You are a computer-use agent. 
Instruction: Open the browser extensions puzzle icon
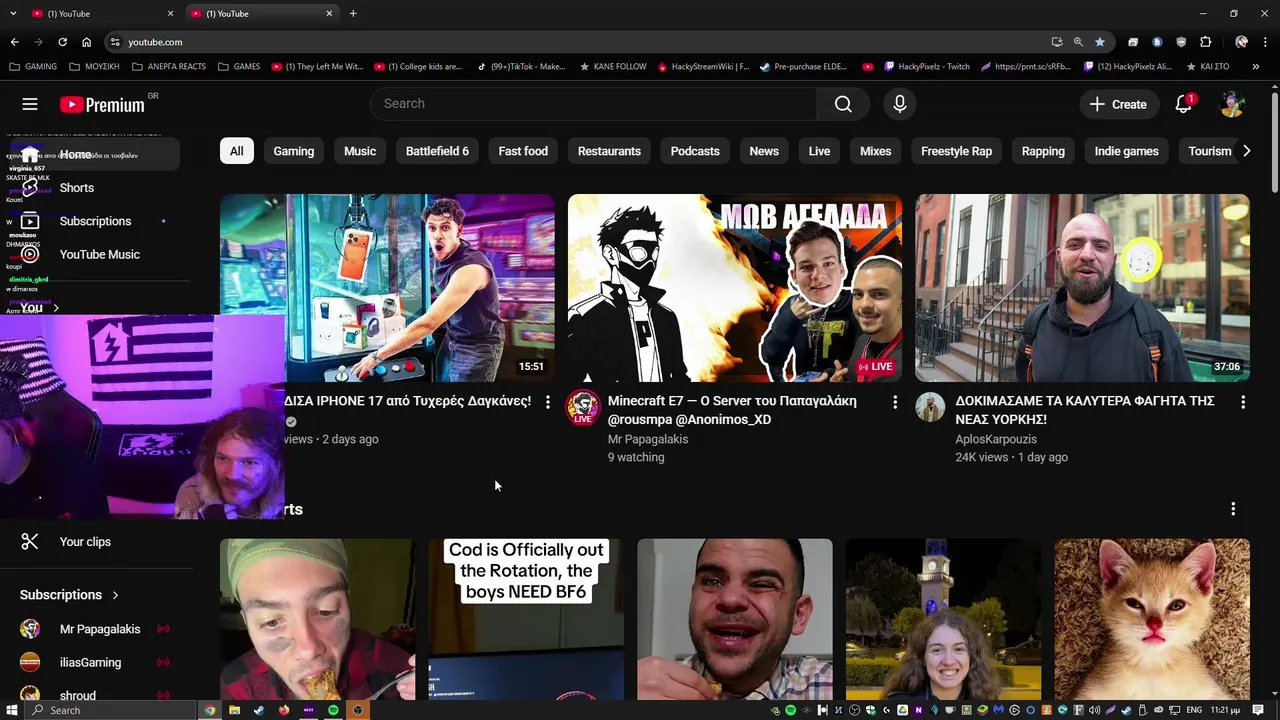tap(1205, 42)
